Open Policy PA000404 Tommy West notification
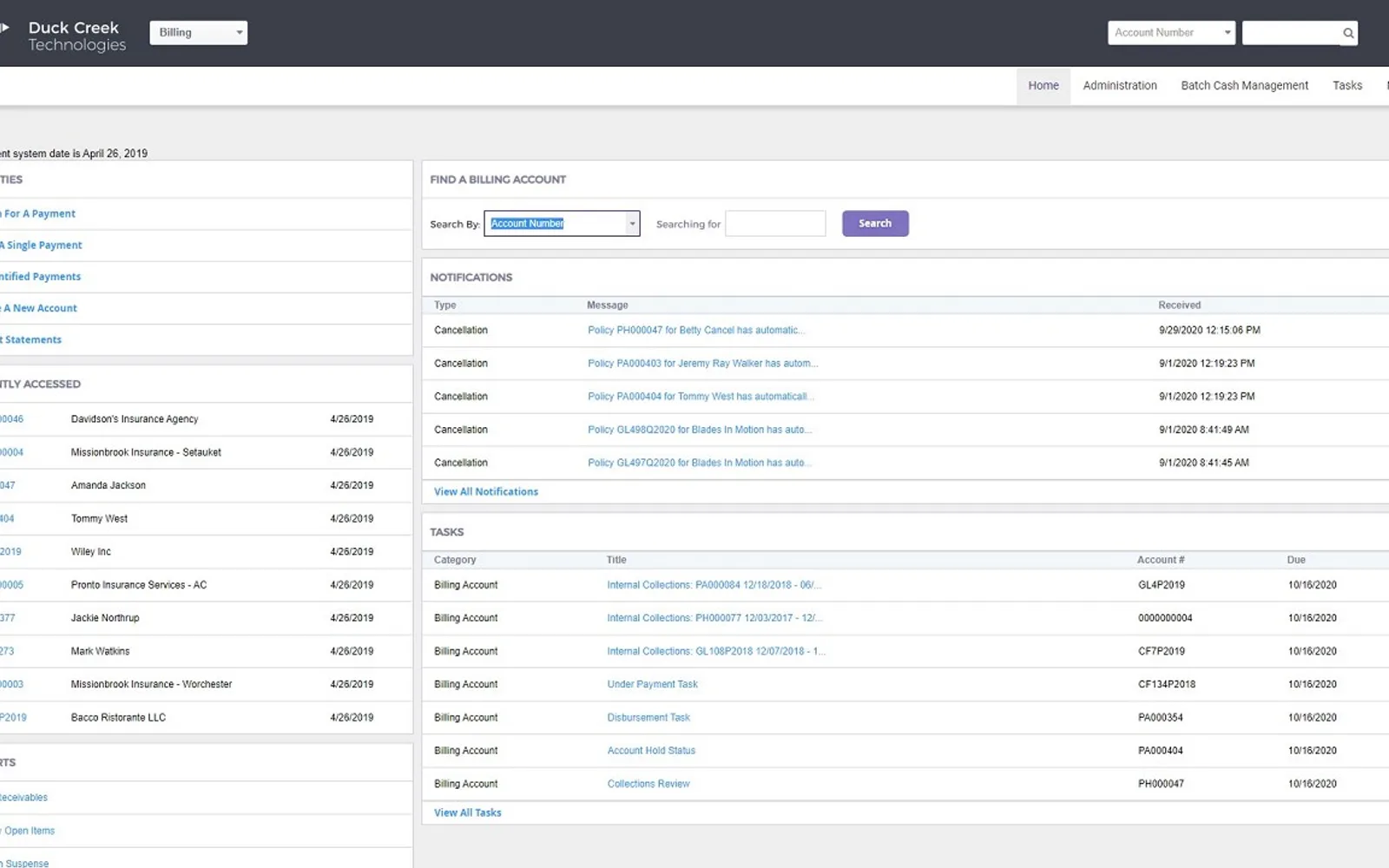Screen dimensions: 1389x868 [700, 397]
